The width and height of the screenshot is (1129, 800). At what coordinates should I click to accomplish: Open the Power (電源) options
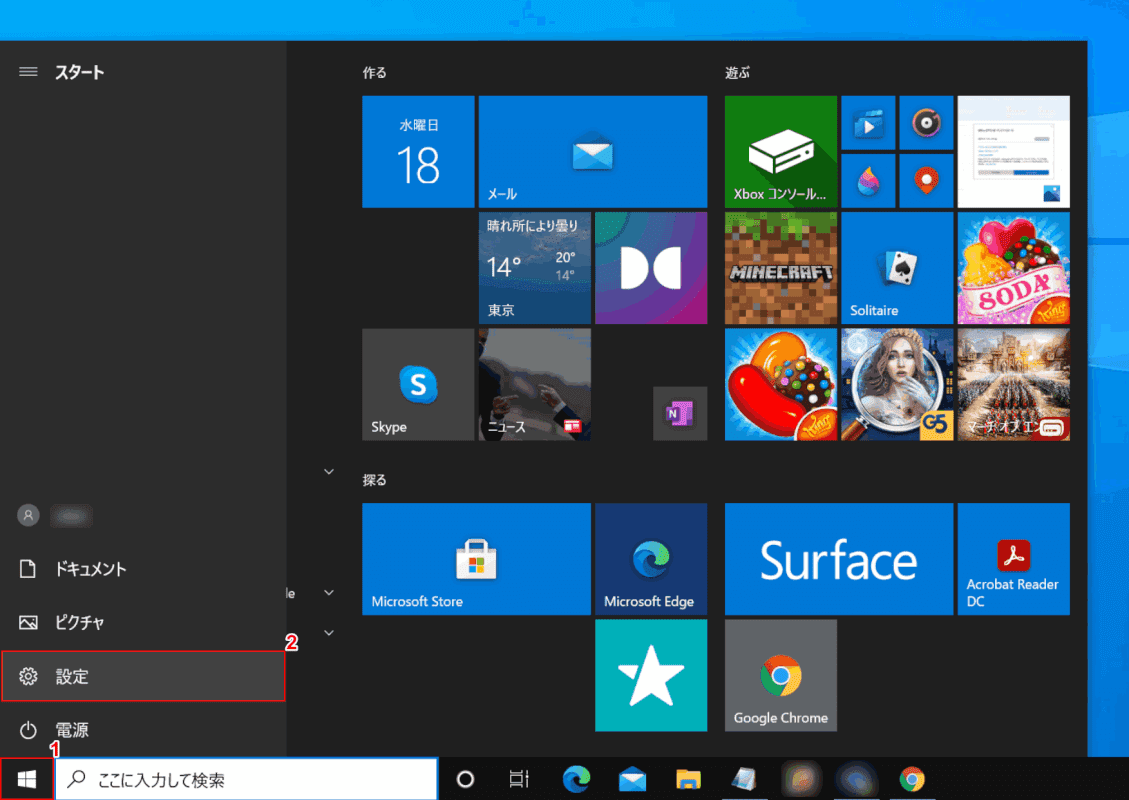point(143,729)
